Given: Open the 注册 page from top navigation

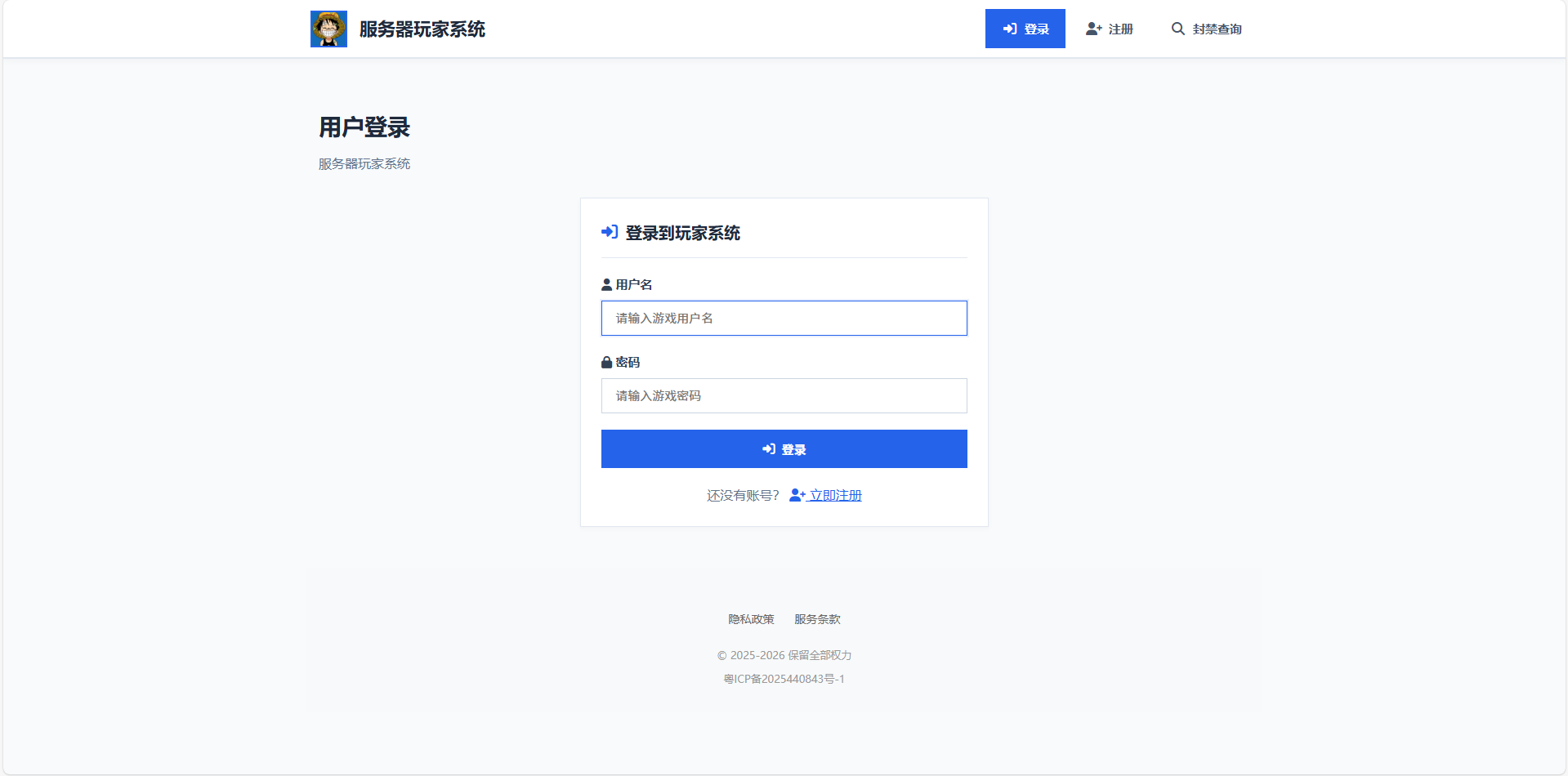Looking at the screenshot, I should (x=1120, y=29).
